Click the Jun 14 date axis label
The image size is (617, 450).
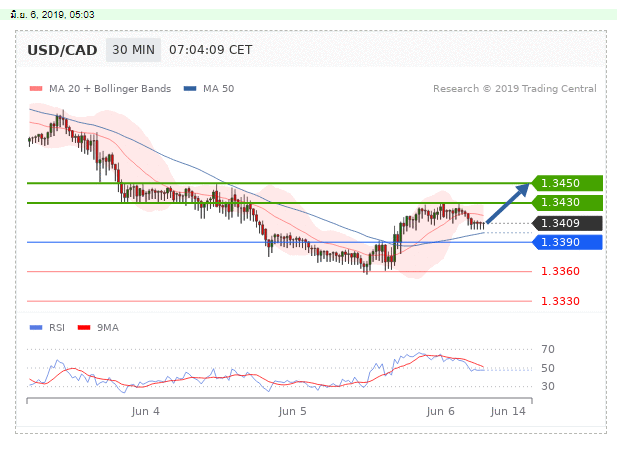(508, 411)
